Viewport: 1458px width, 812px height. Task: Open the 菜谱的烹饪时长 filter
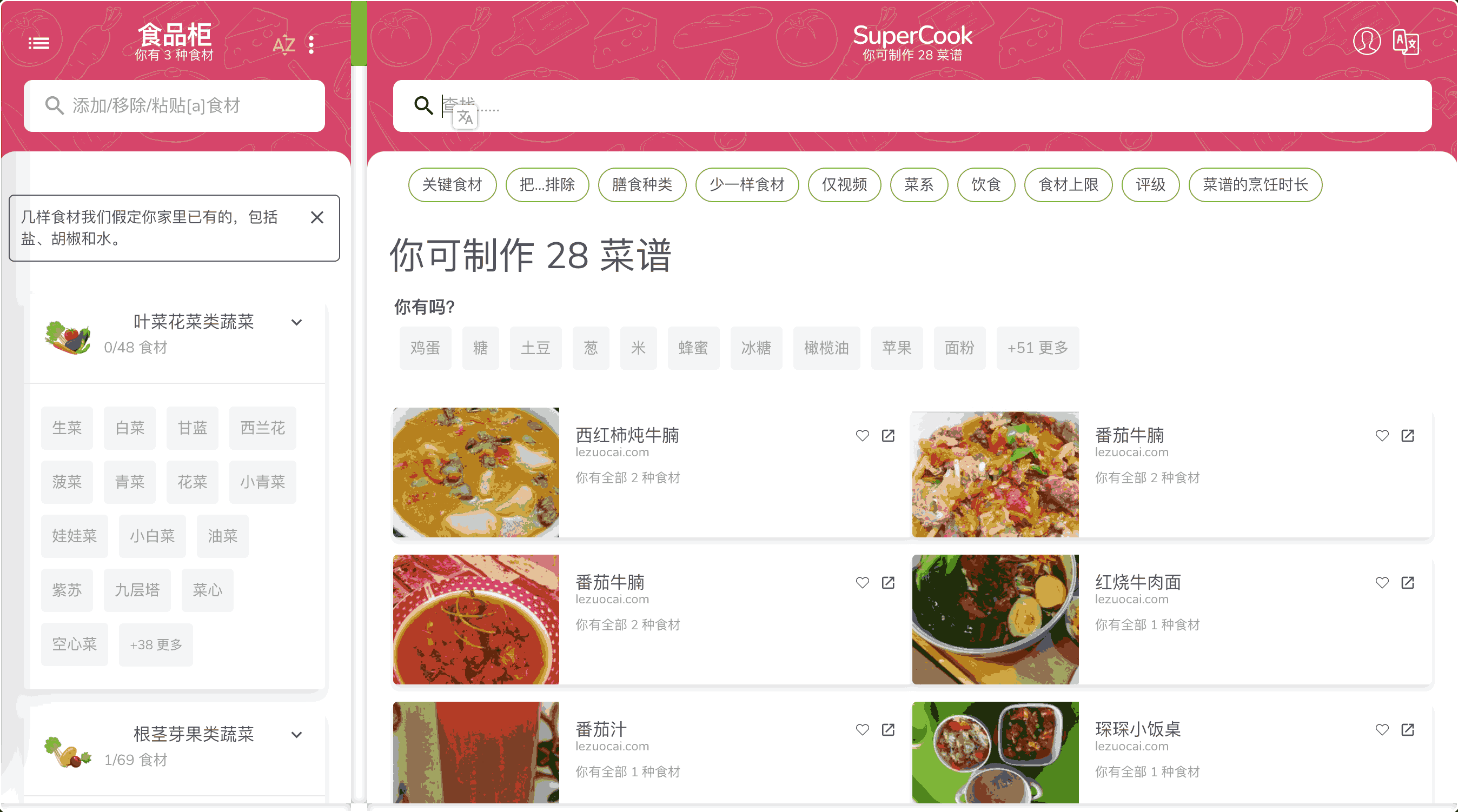click(x=1255, y=184)
